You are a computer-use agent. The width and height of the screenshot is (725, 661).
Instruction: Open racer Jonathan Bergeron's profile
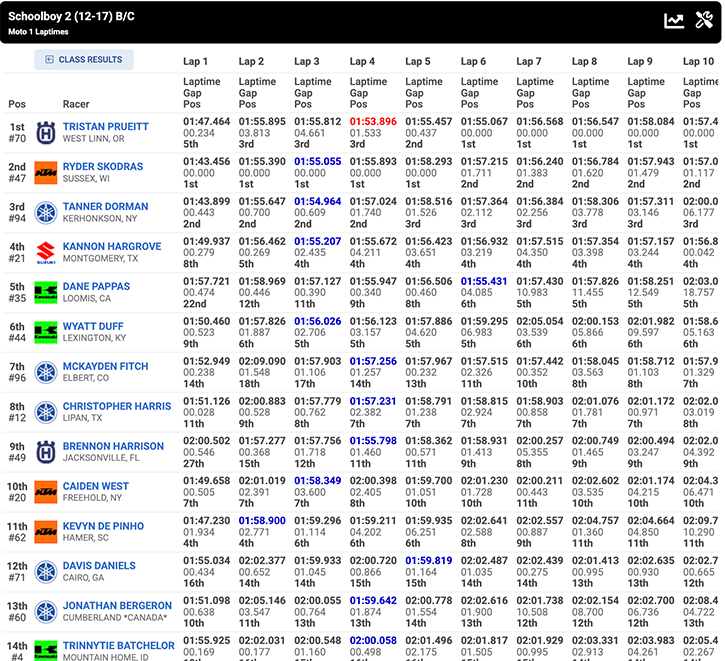tap(117, 606)
